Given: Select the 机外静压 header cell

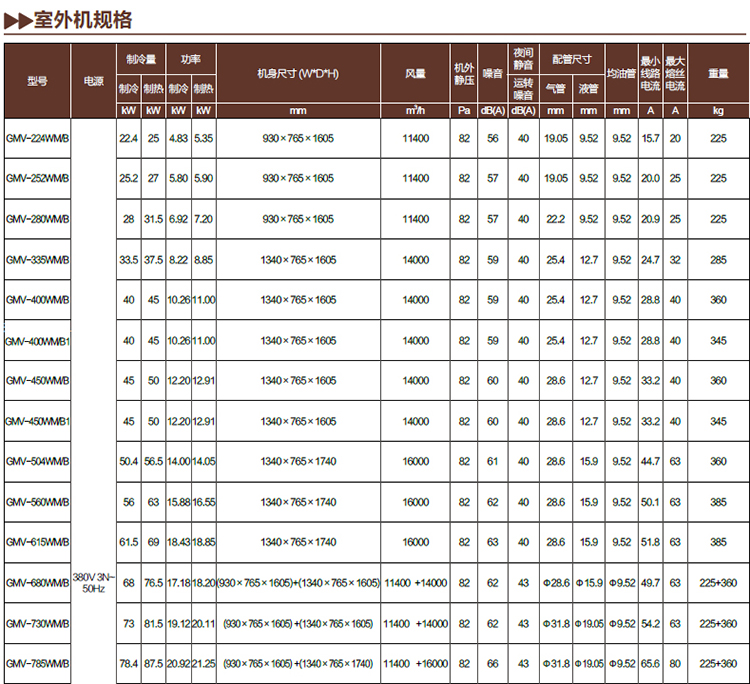Looking at the screenshot, I should (x=464, y=73).
